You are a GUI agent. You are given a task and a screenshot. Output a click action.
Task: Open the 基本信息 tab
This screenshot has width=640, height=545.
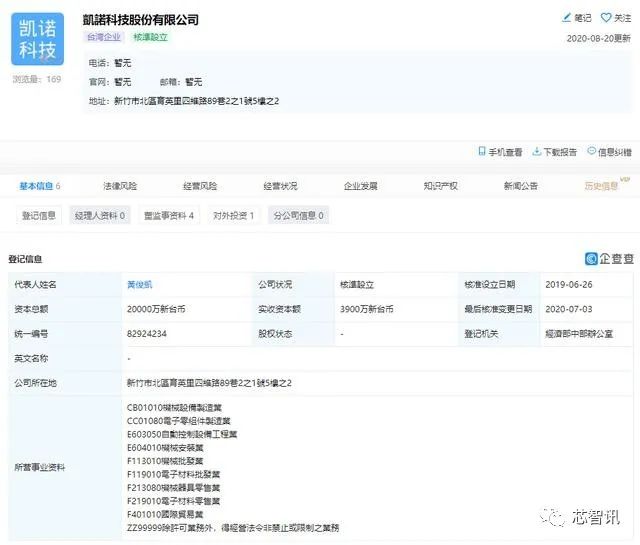pos(40,186)
